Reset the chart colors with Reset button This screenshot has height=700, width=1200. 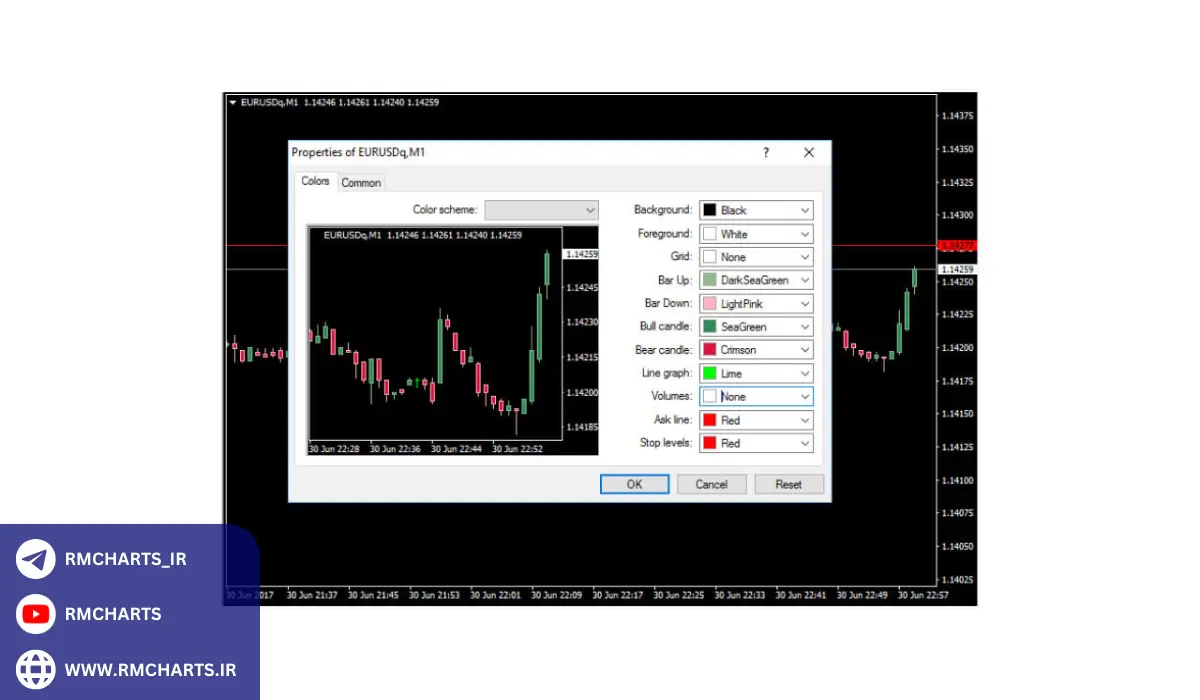pyautogui.click(x=788, y=484)
